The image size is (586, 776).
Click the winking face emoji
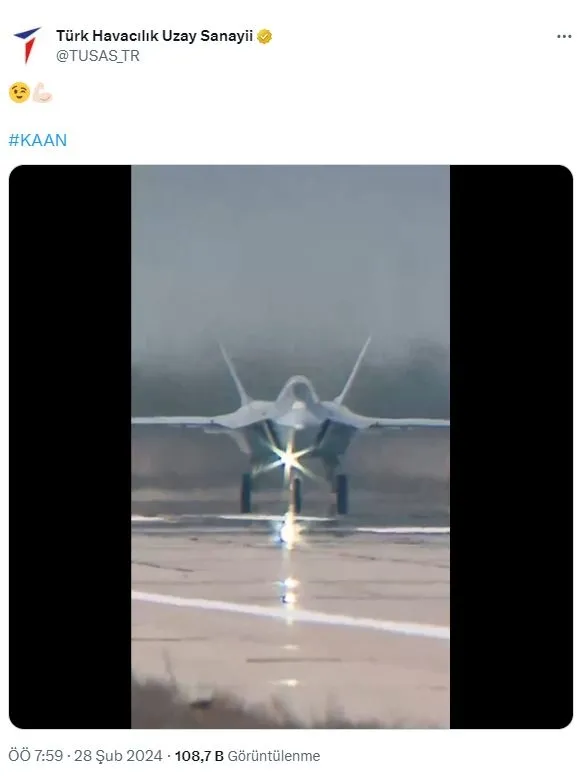[x=19, y=93]
